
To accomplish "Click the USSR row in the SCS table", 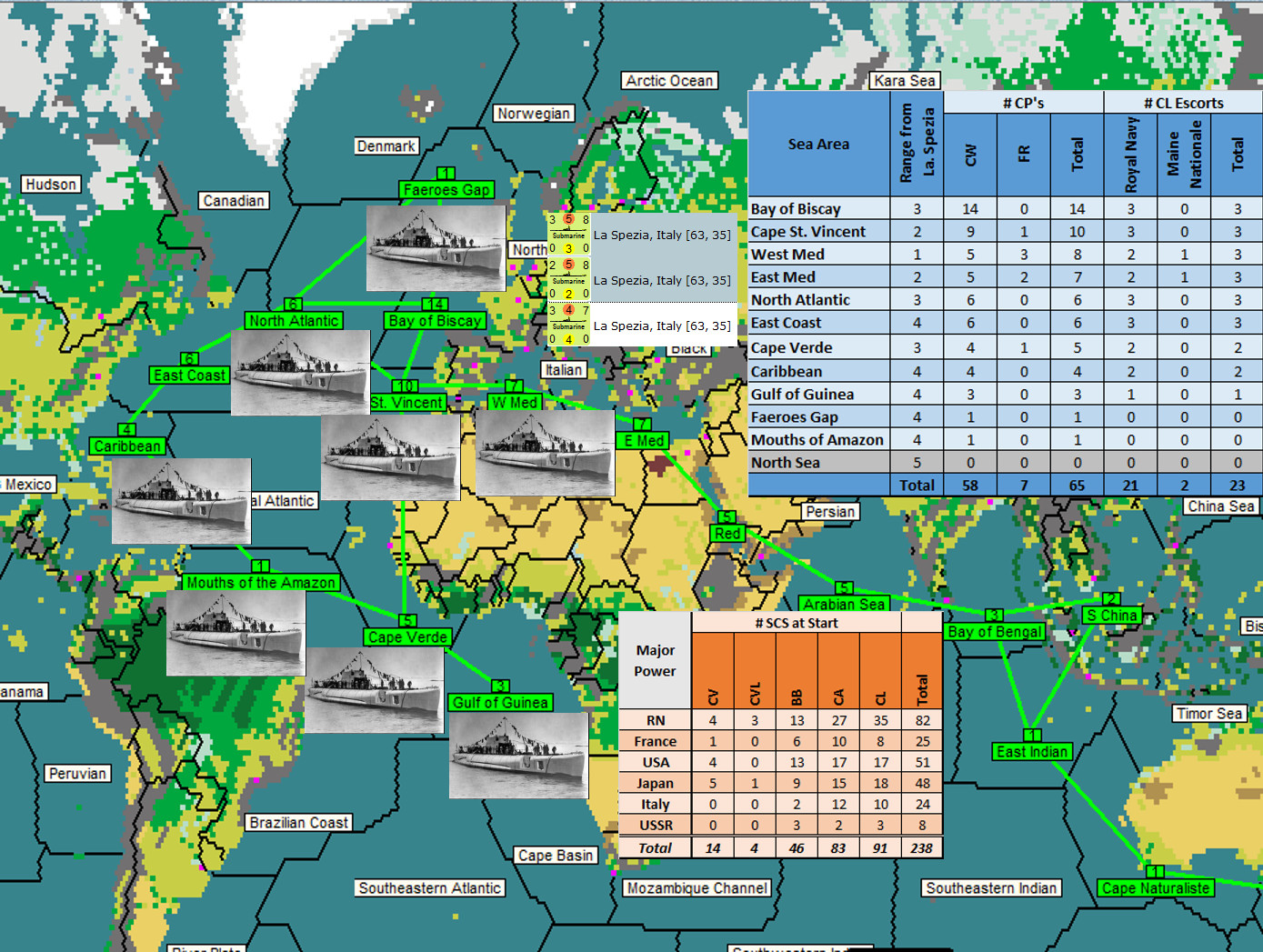I will click(780, 826).
